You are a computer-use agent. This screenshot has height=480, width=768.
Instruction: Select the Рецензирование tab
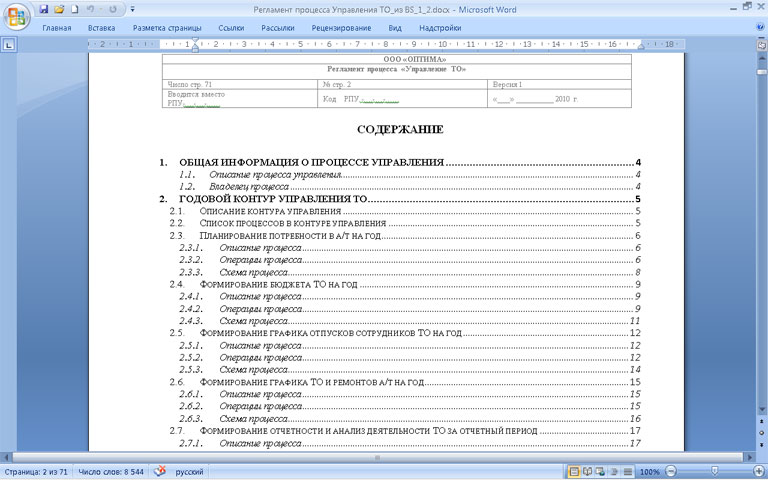(x=341, y=28)
